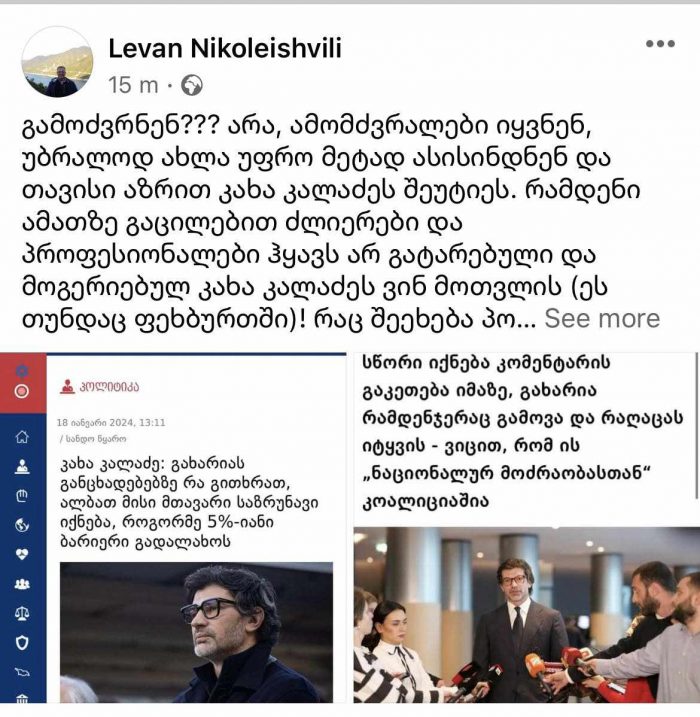Open the world globe section icon
Image resolution: width=700 pixels, height=717 pixels.
click(x=22, y=525)
